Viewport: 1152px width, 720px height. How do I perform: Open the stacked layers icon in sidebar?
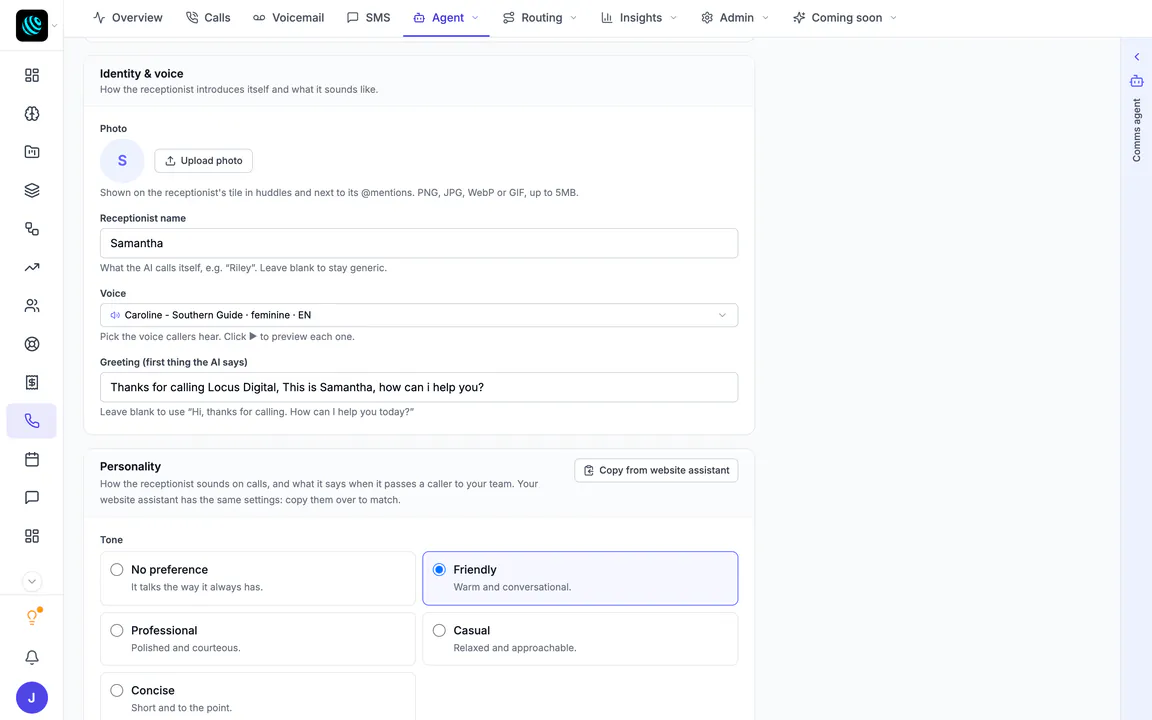click(x=32, y=190)
